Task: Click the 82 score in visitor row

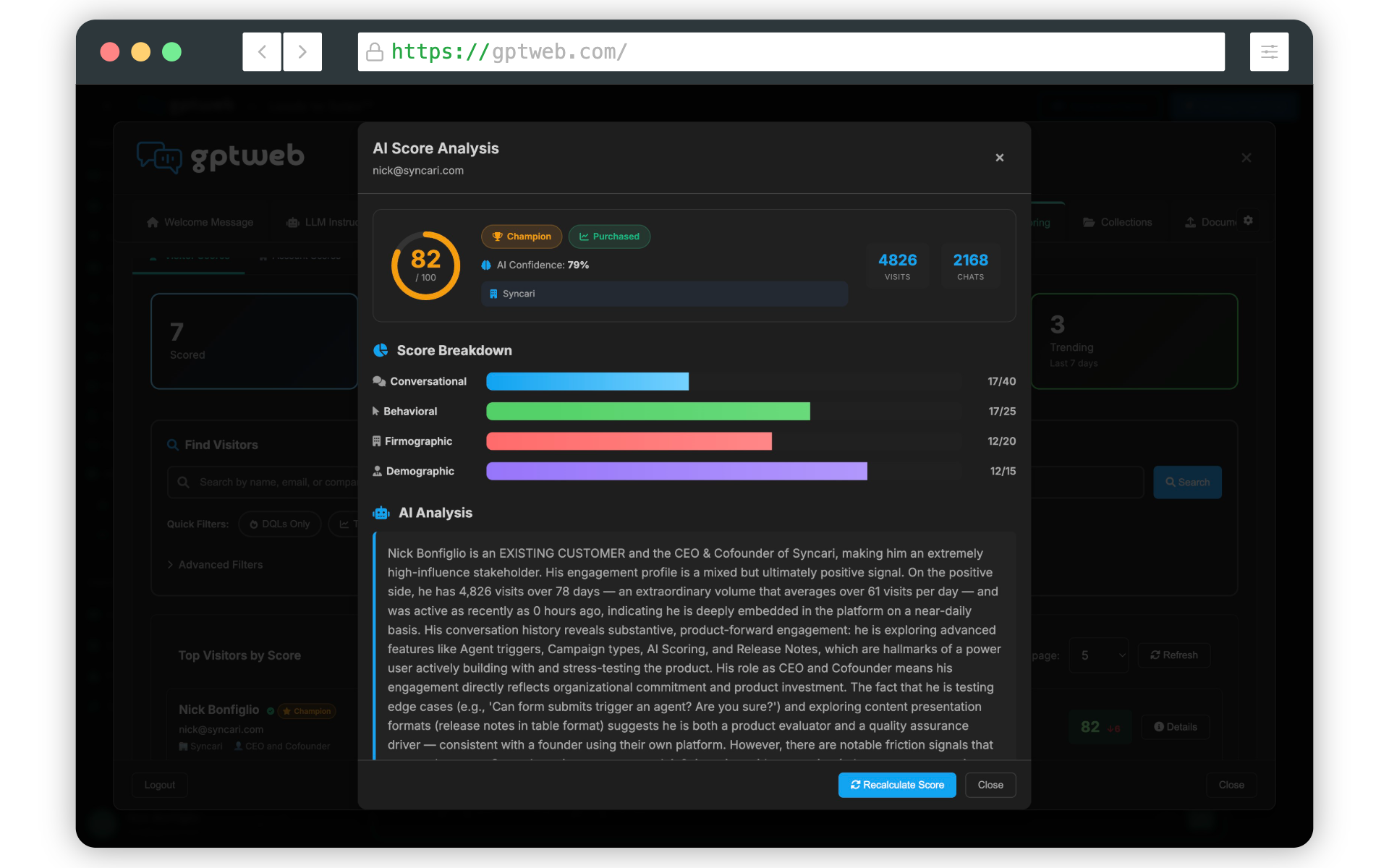Action: [x=1090, y=727]
